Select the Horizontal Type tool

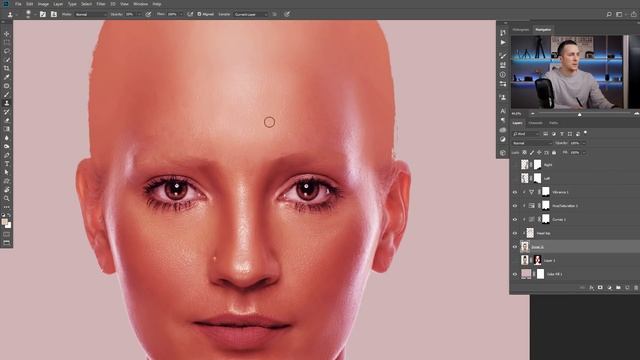(x=7, y=163)
